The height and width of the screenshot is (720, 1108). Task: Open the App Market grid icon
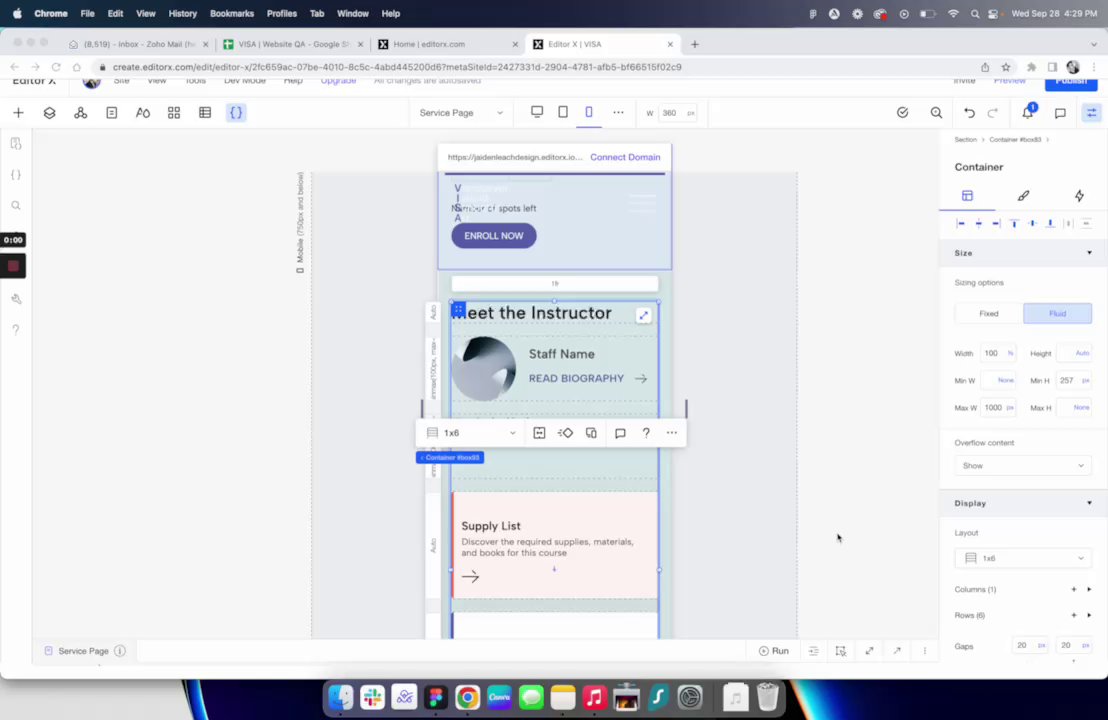pos(174,113)
